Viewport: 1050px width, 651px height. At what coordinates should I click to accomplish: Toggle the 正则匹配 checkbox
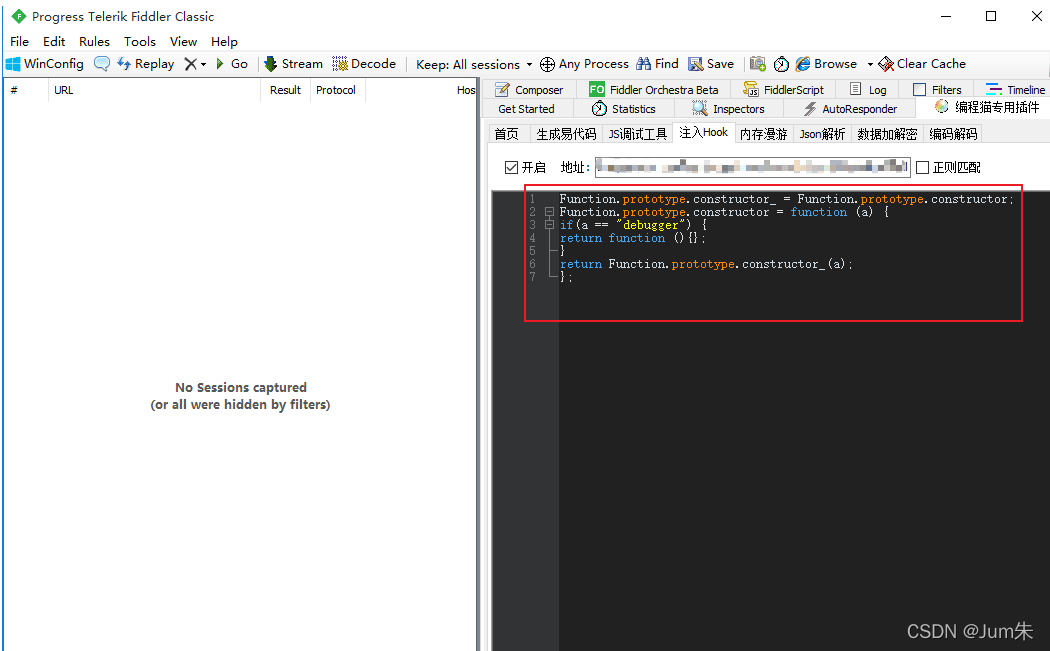923,168
